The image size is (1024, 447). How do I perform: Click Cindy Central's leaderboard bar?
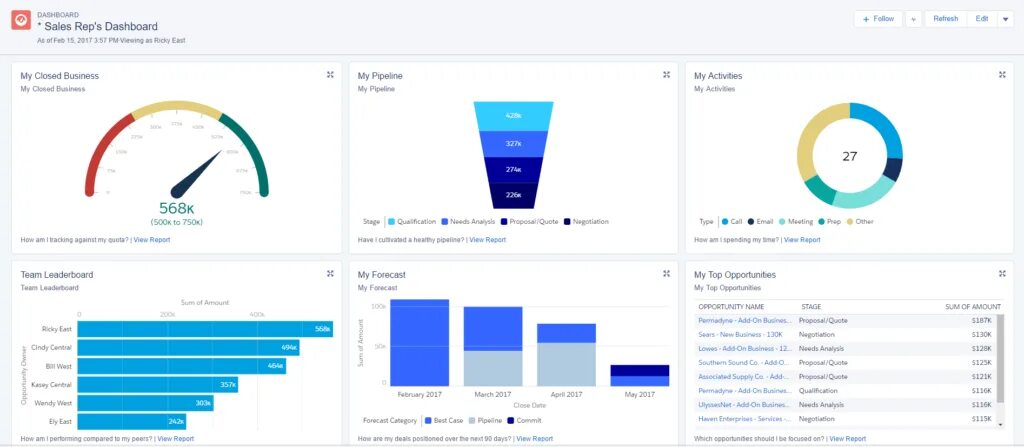pos(188,348)
